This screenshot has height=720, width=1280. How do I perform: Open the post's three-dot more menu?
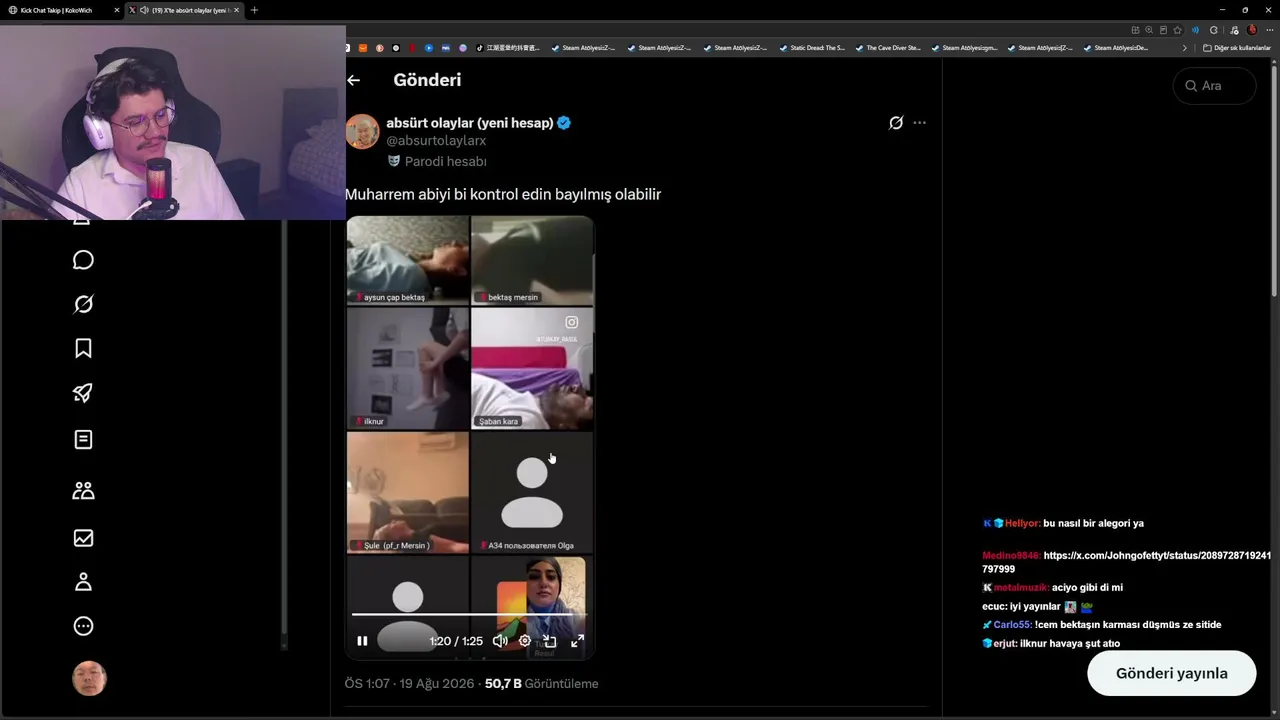point(920,123)
